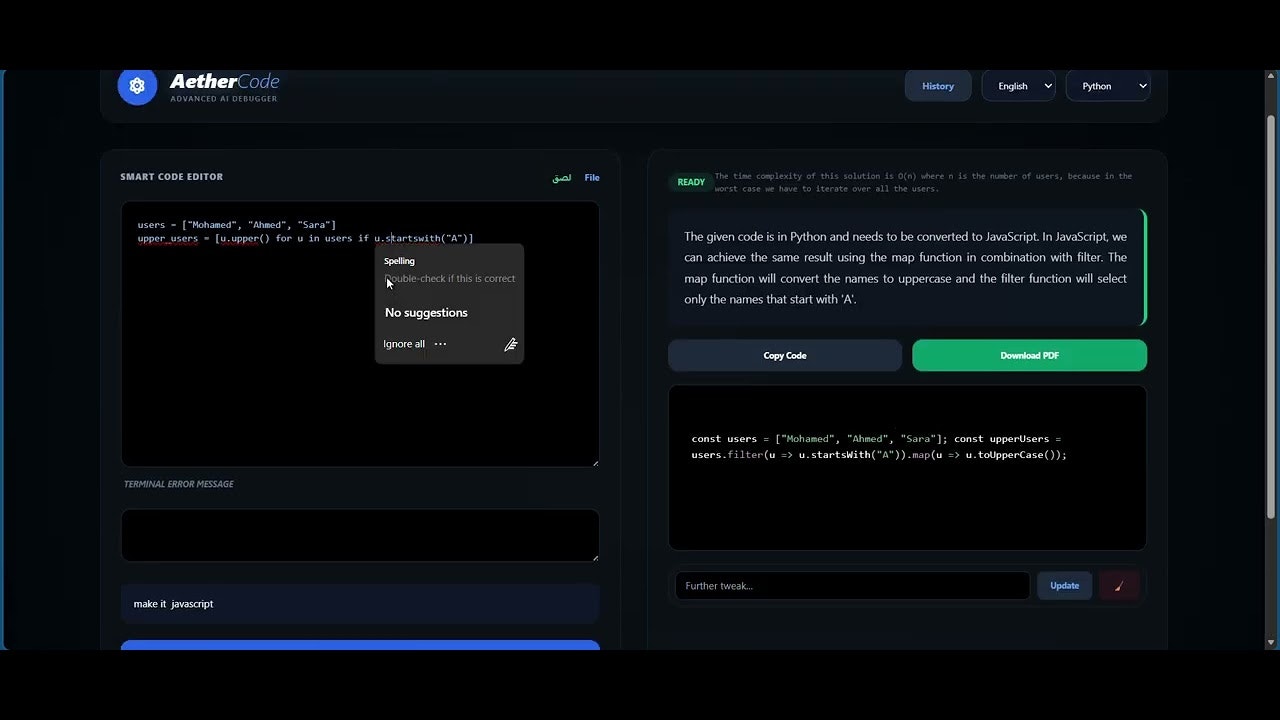Select No suggestions in the context menu
Viewport: 1280px width, 720px height.
(426, 312)
